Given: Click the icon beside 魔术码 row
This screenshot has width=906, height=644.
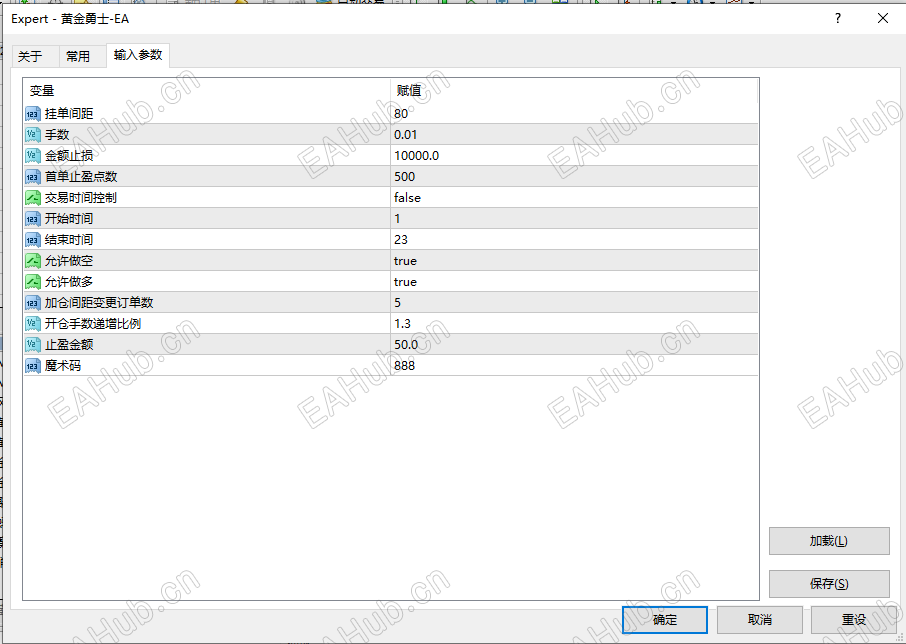Looking at the screenshot, I should [x=32, y=366].
